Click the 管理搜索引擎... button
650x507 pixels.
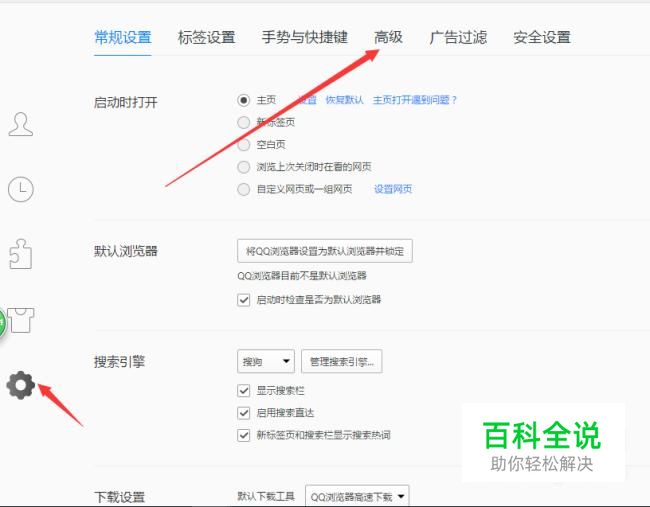(342, 361)
